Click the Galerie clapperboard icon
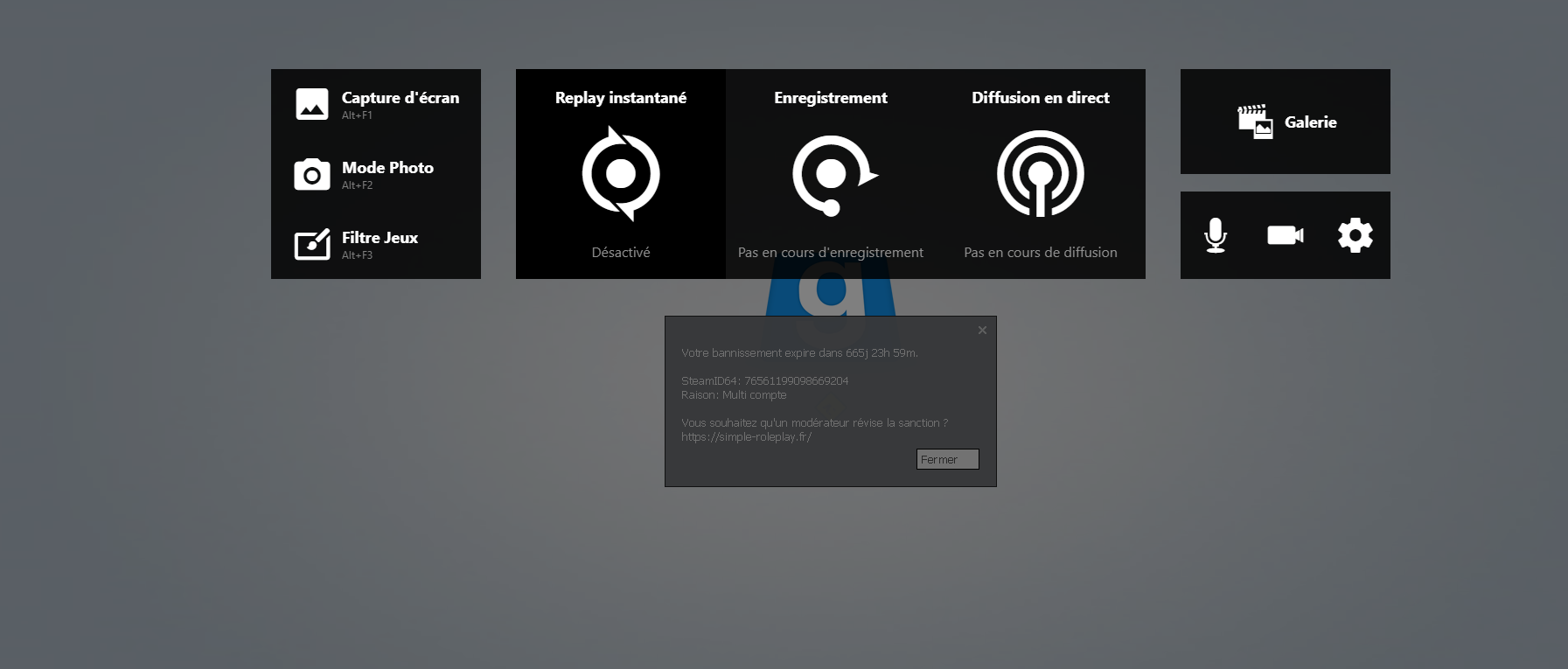This screenshot has width=1568, height=669. [1255, 122]
